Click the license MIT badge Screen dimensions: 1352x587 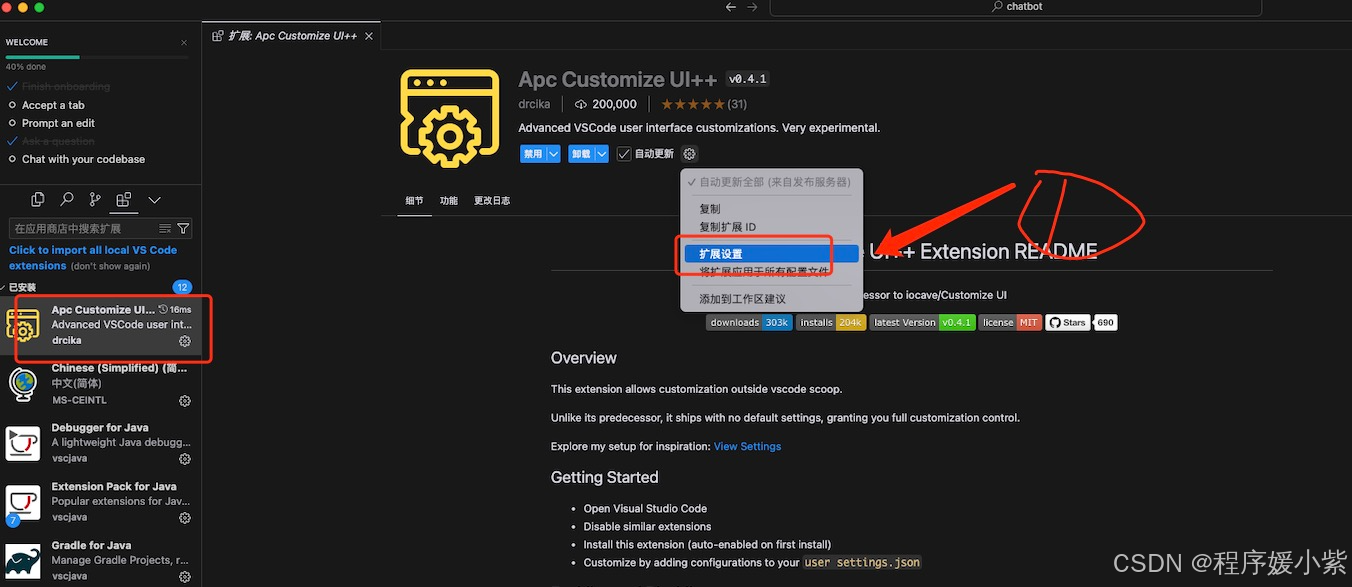point(1010,323)
